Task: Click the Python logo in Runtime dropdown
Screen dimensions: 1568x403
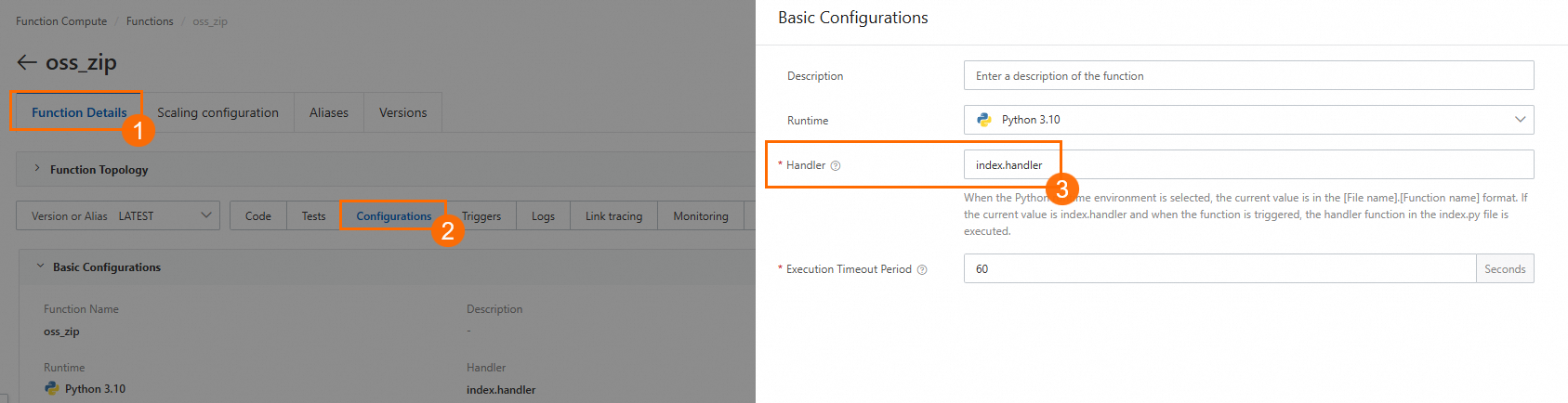Action: coord(984,120)
